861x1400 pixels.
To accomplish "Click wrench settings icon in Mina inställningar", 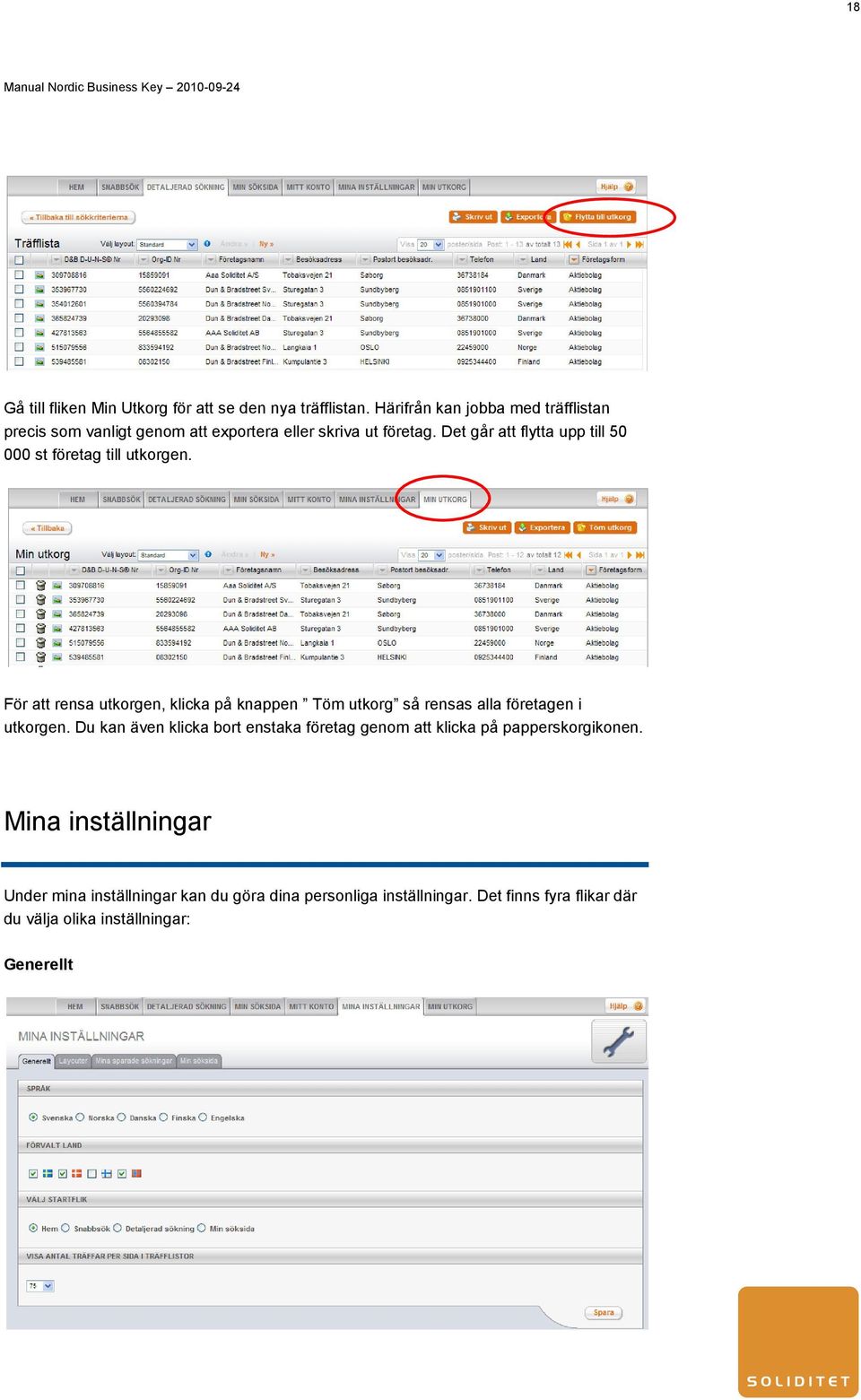I will click(x=619, y=1041).
